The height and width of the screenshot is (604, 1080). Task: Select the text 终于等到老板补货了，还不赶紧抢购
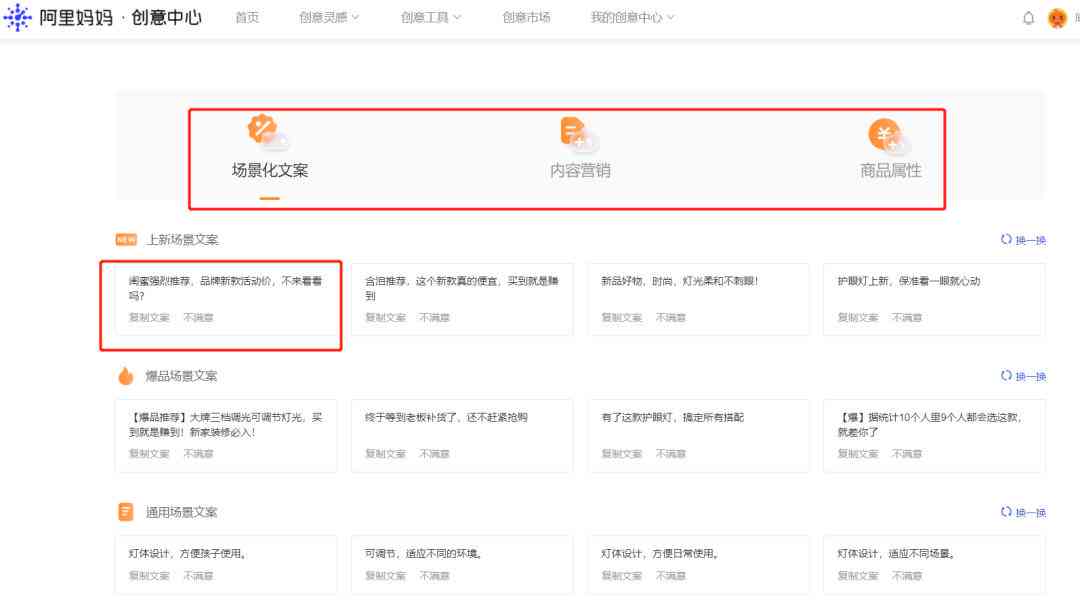point(446,417)
